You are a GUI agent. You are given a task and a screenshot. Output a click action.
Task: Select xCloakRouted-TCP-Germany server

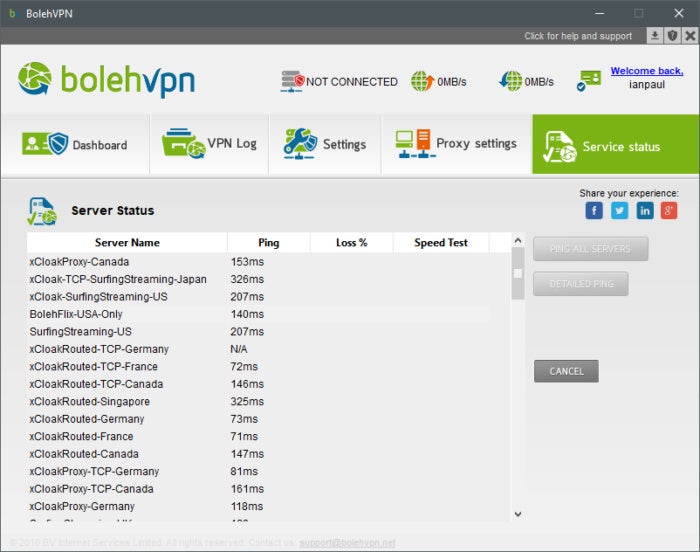point(269,349)
